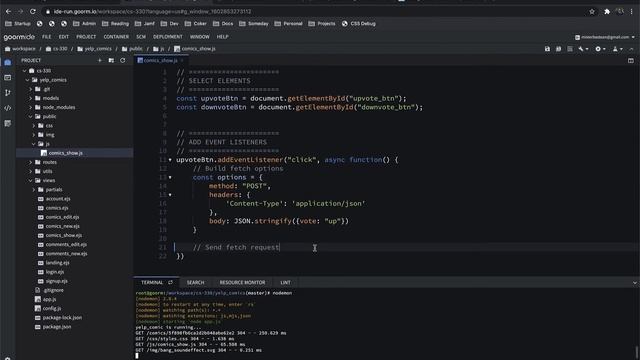Open the account email dropdown
This screenshot has width=640, height=360.
click(x=605, y=37)
